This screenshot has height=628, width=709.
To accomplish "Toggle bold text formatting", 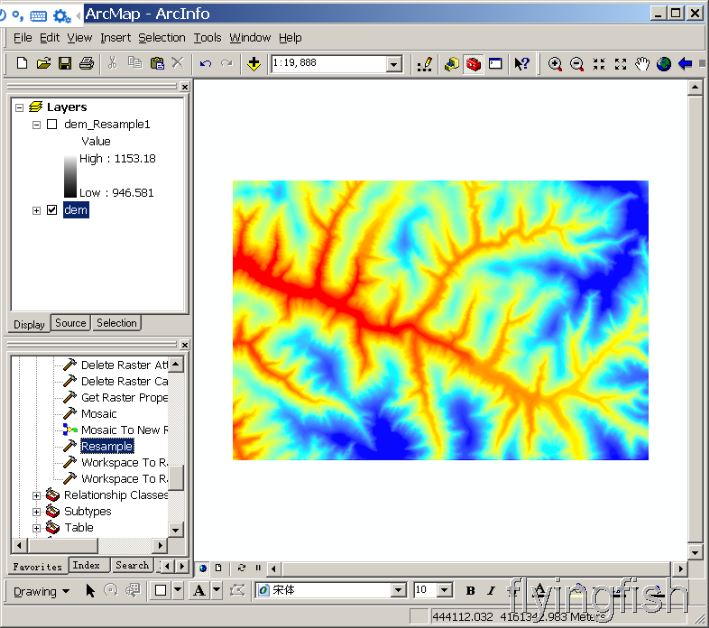I will [x=470, y=591].
